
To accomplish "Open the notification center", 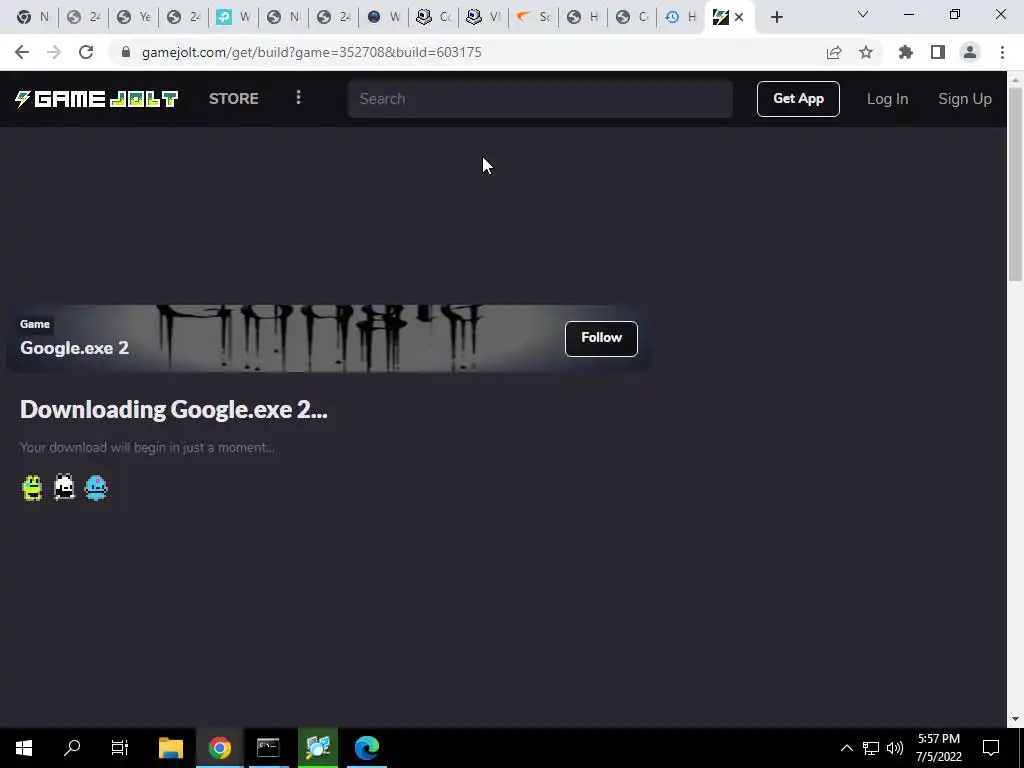I will click(991, 748).
